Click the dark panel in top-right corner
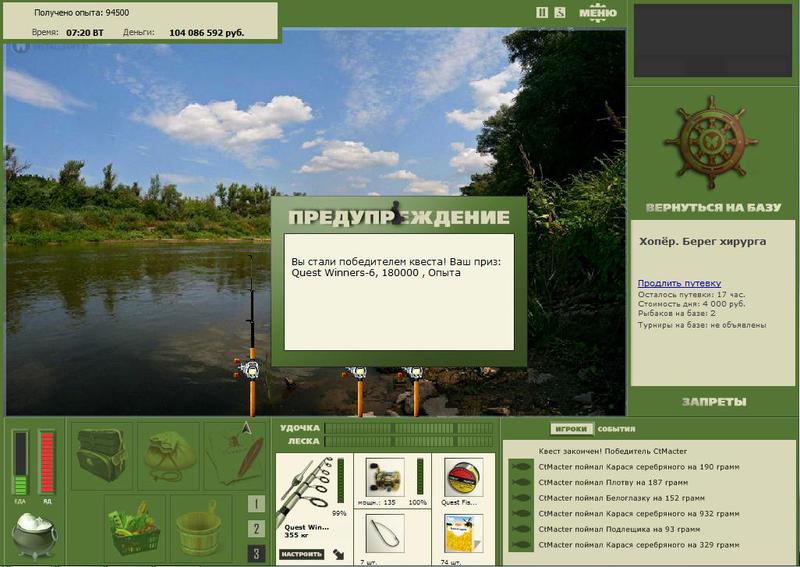Image resolution: width=800 pixels, height=567 pixels. pos(713,40)
